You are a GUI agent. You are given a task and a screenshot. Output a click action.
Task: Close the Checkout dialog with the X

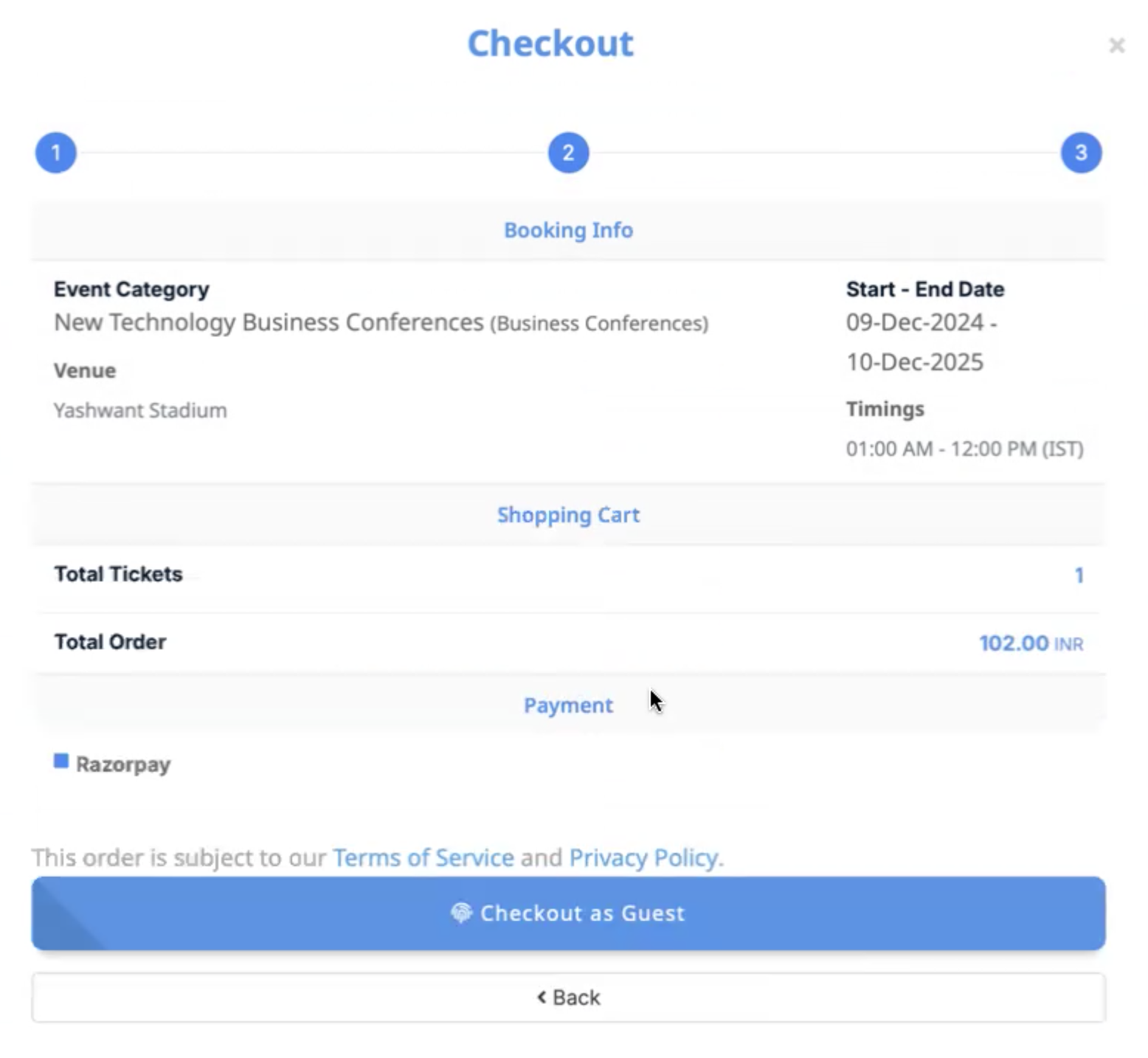1116,46
